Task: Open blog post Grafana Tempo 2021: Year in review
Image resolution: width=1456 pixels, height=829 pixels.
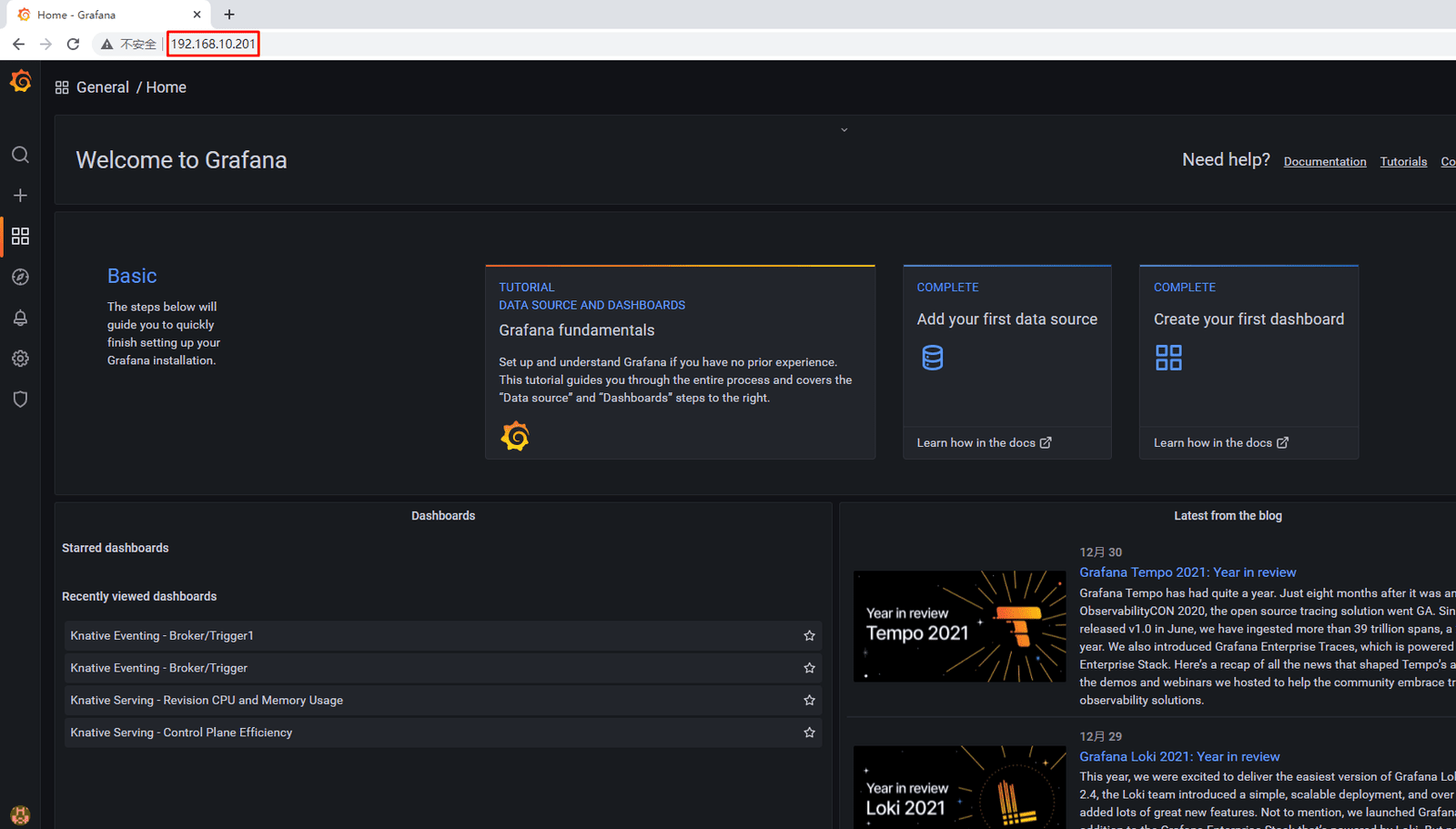Action: pos(1188,572)
